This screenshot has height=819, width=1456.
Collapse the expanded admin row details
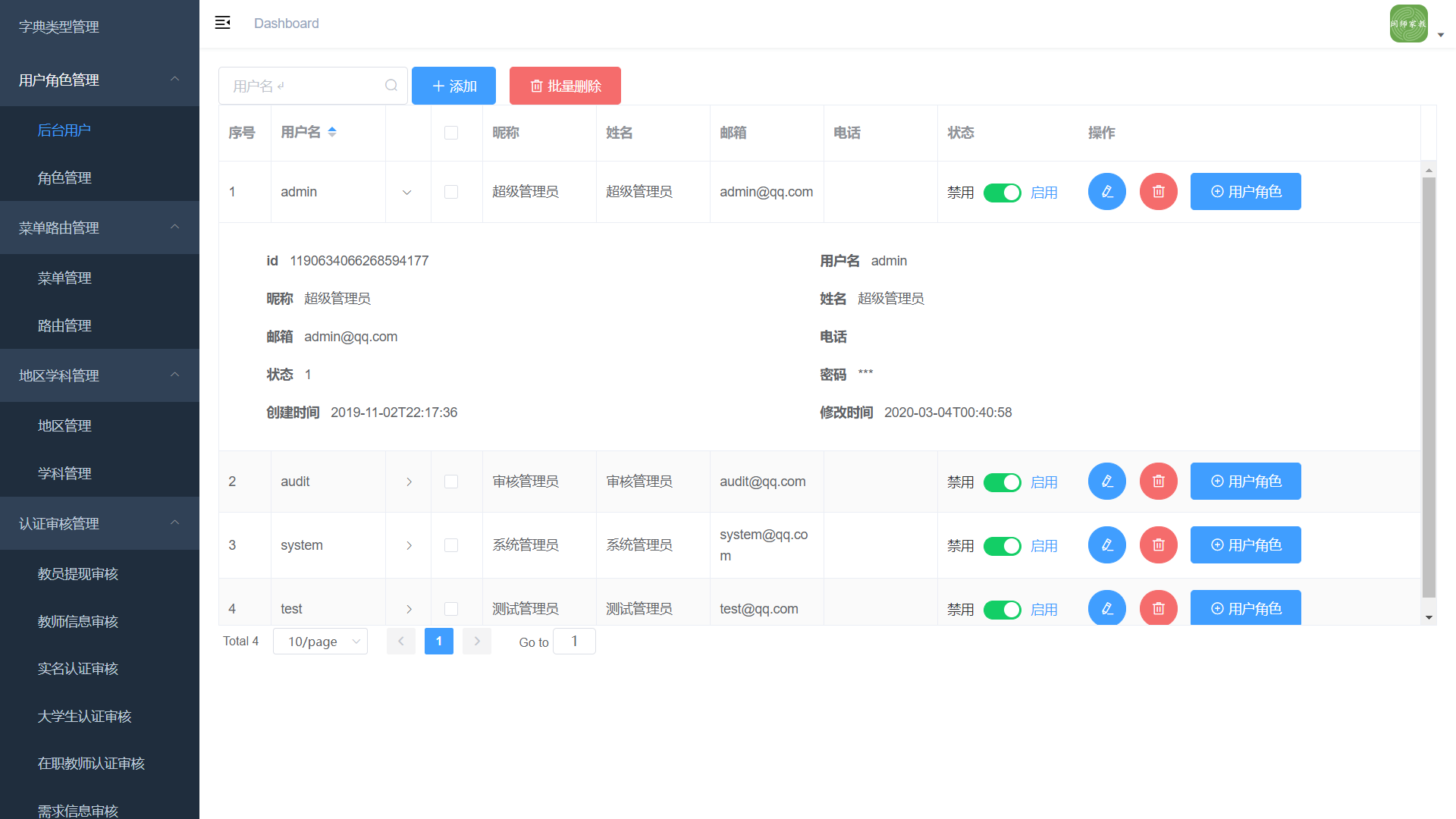(407, 193)
